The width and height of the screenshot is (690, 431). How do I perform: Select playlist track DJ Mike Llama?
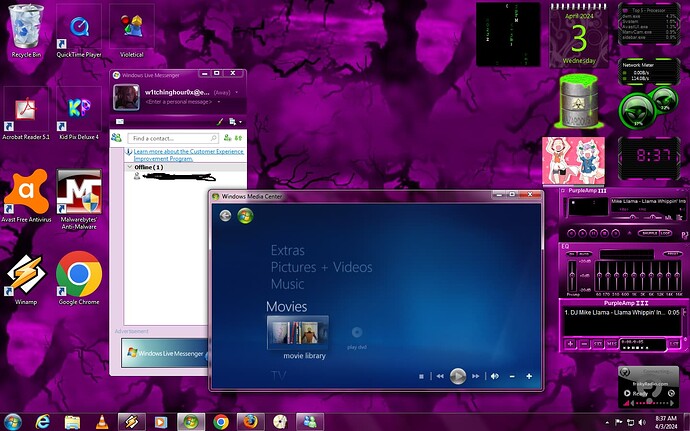[622, 313]
